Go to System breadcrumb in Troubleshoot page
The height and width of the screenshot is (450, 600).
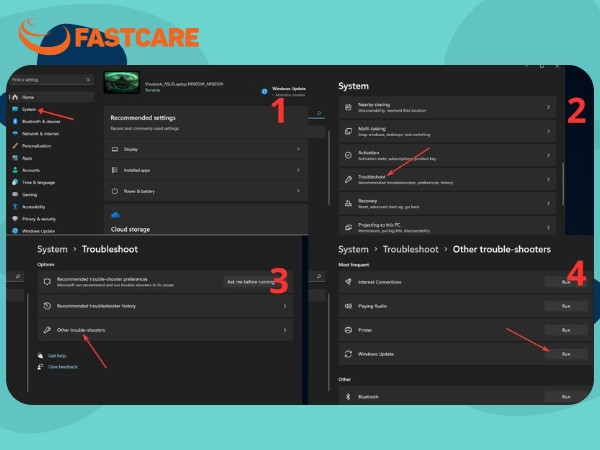click(52, 249)
